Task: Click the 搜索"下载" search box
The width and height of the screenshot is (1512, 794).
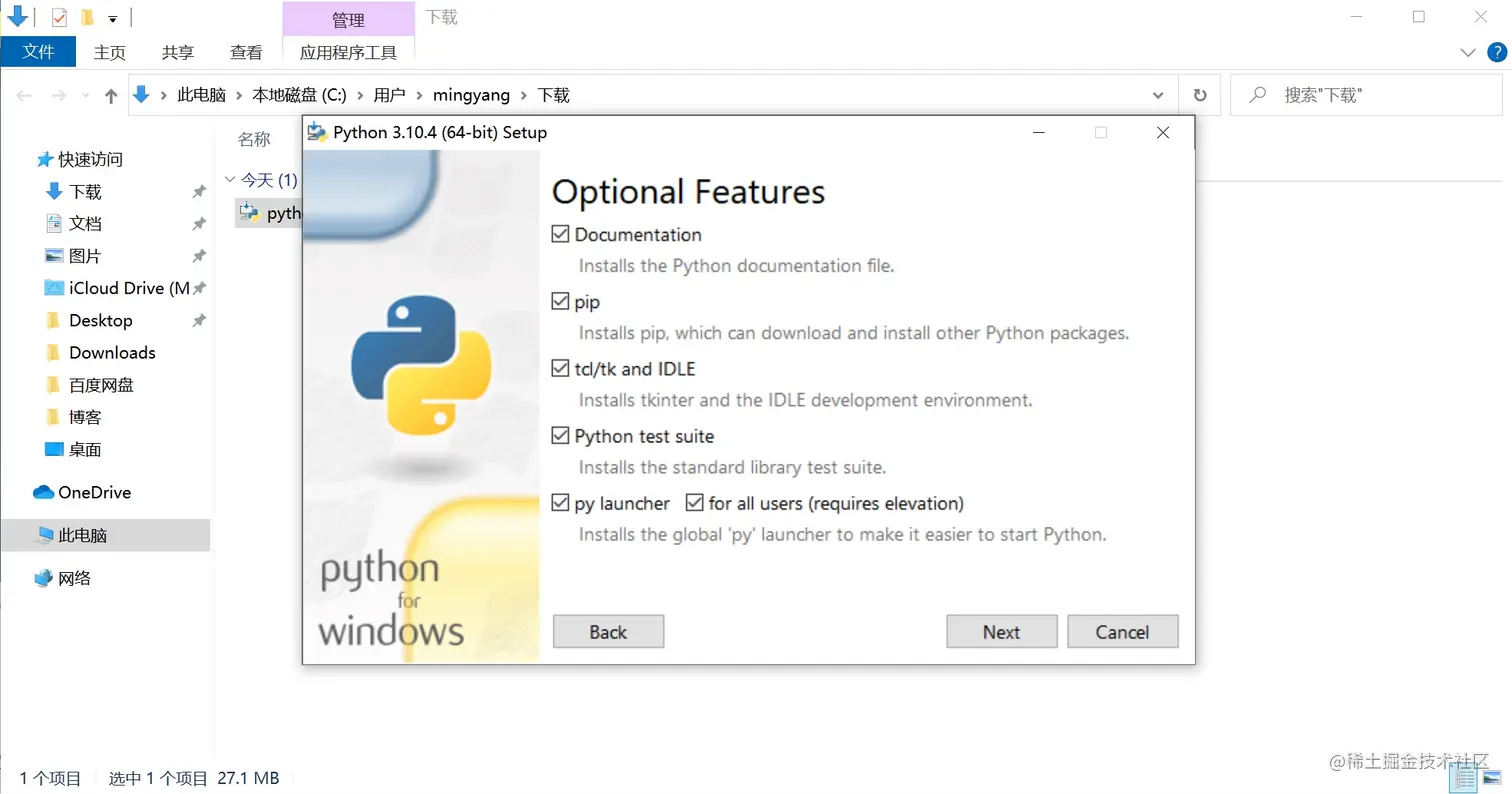Action: [x=1366, y=96]
